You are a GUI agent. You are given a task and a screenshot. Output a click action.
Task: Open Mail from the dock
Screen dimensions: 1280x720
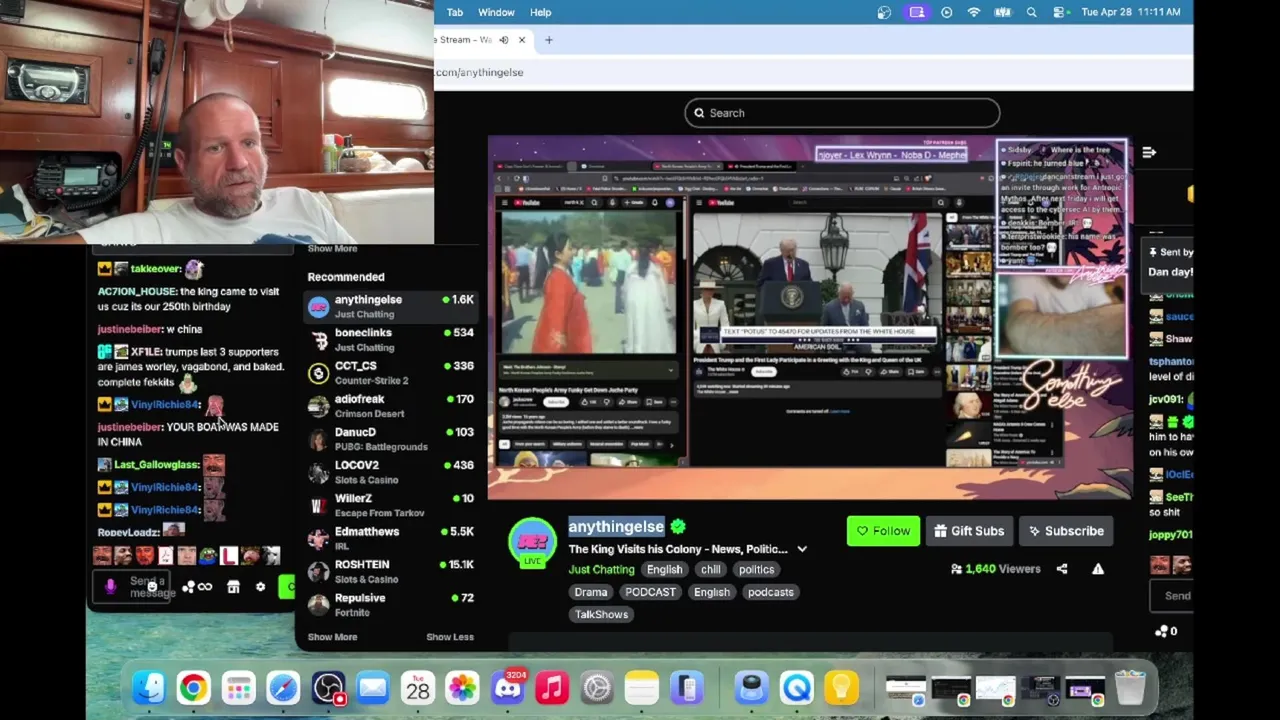(x=373, y=688)
